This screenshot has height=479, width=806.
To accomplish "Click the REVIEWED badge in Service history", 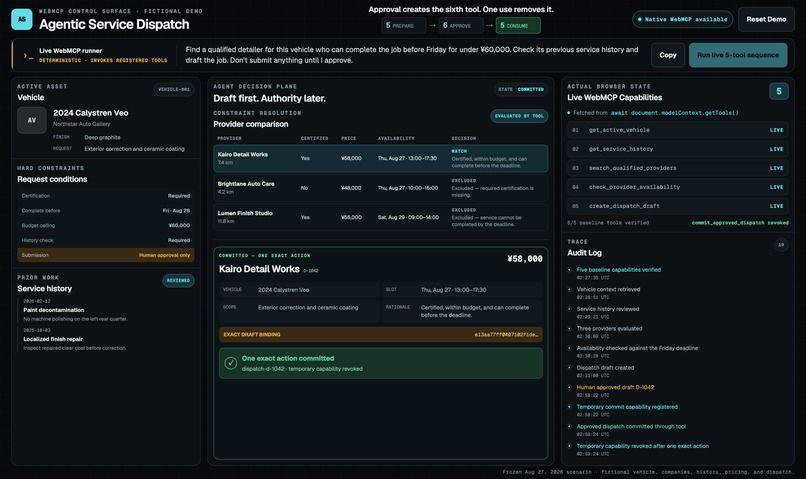I will coord(178,281).
